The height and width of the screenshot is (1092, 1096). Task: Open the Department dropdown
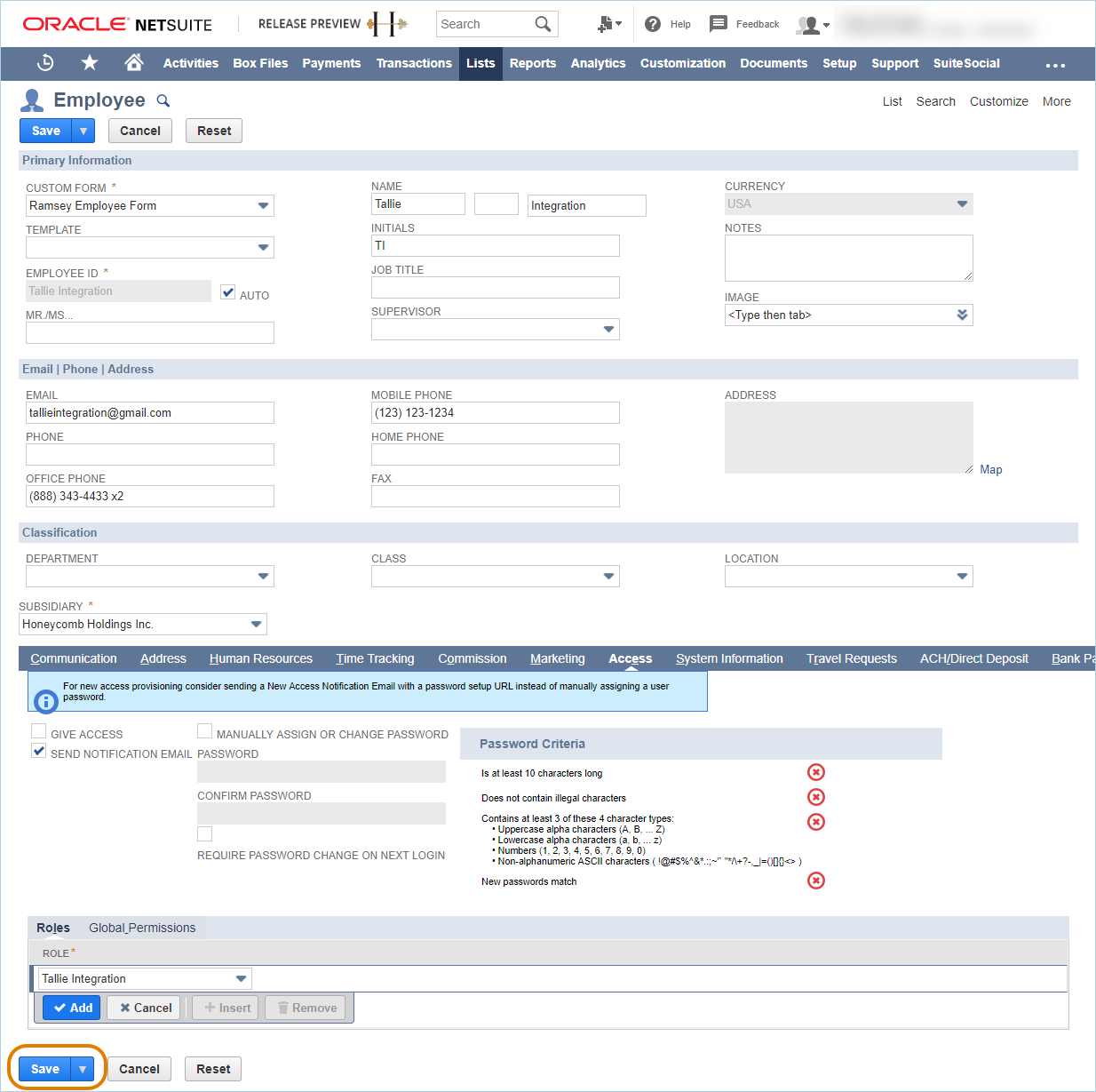263,577
